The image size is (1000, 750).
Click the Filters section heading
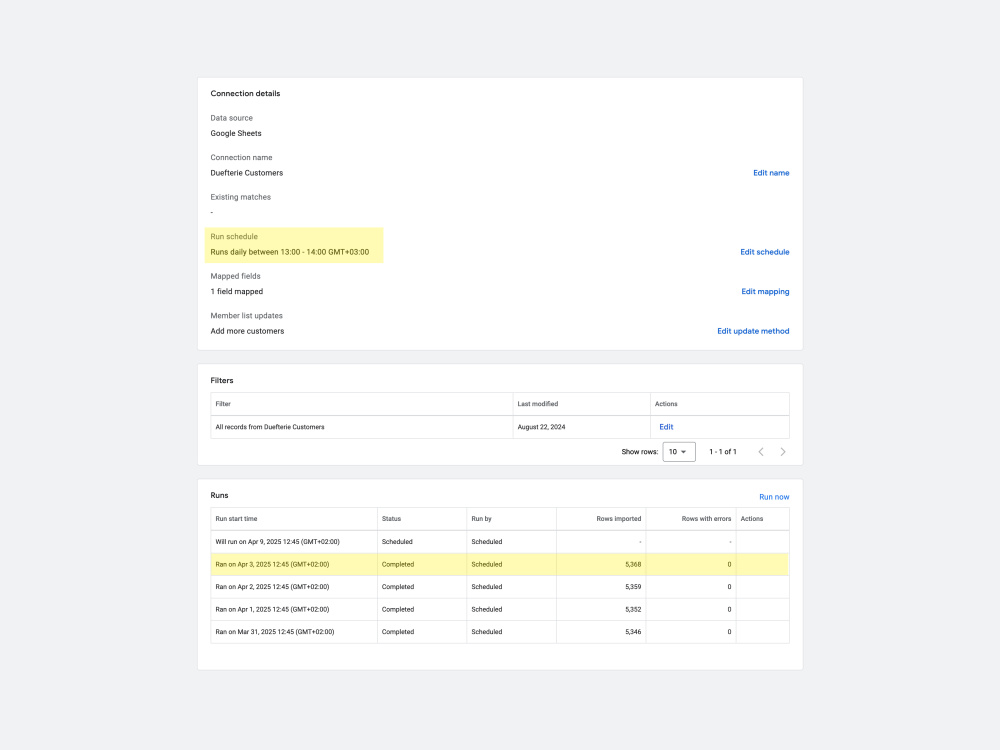[222, 380]
